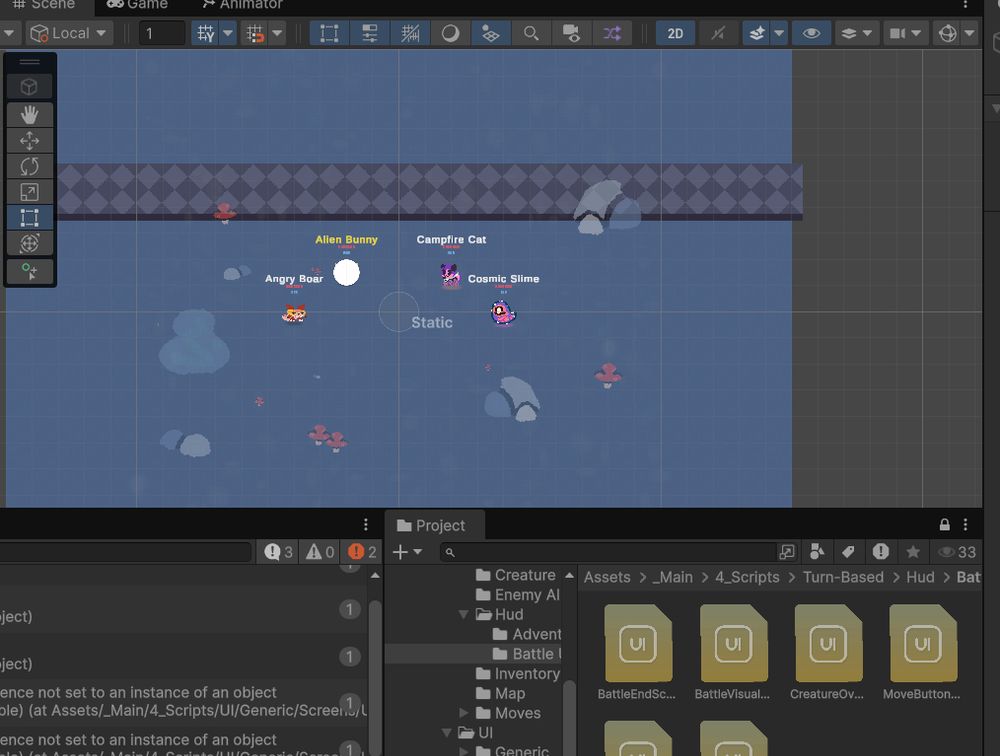Switch to the Scene tab
The height and width of the screenshot is (756, 1000).
pyautogui.click(x=45, y=4)
